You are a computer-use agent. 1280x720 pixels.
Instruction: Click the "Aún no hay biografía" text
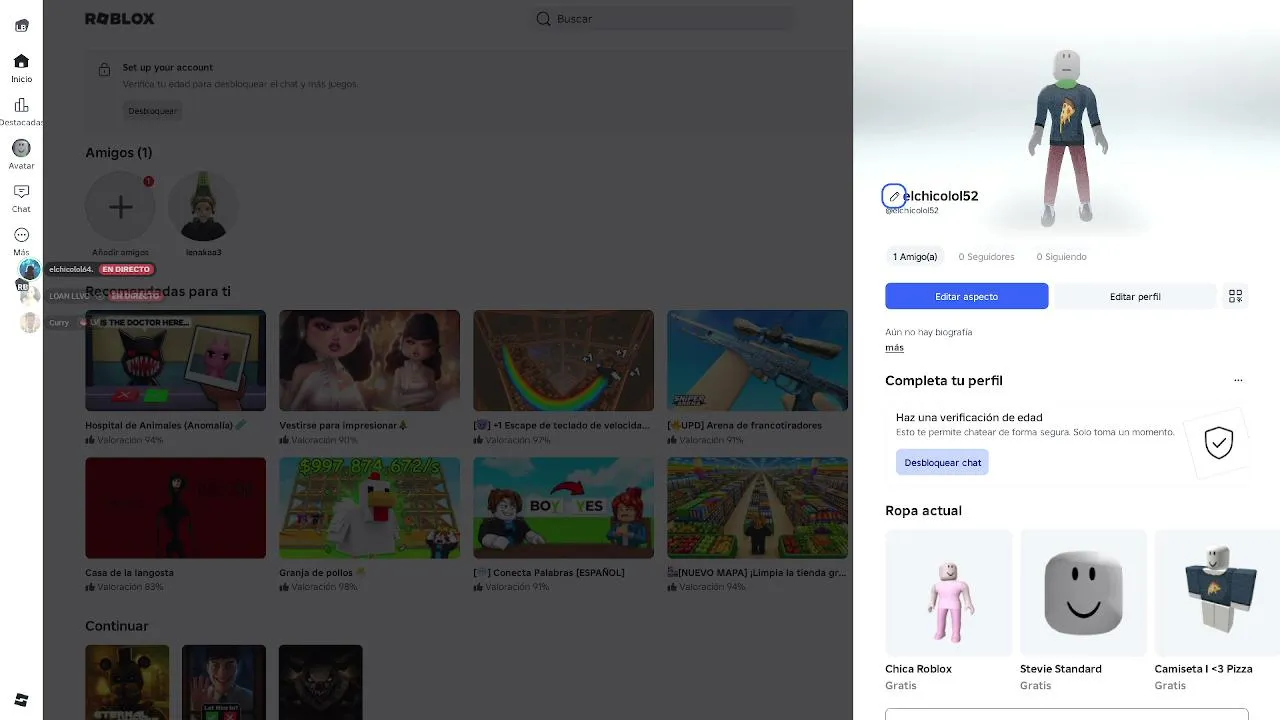pyautogui.click(x=928, y=332)
